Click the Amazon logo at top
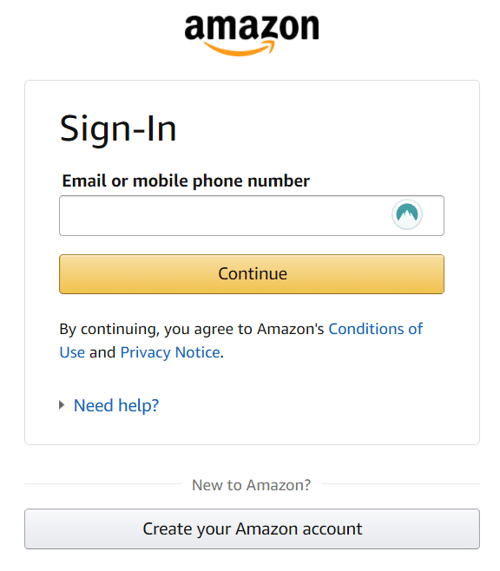 [x=252, y=35]
